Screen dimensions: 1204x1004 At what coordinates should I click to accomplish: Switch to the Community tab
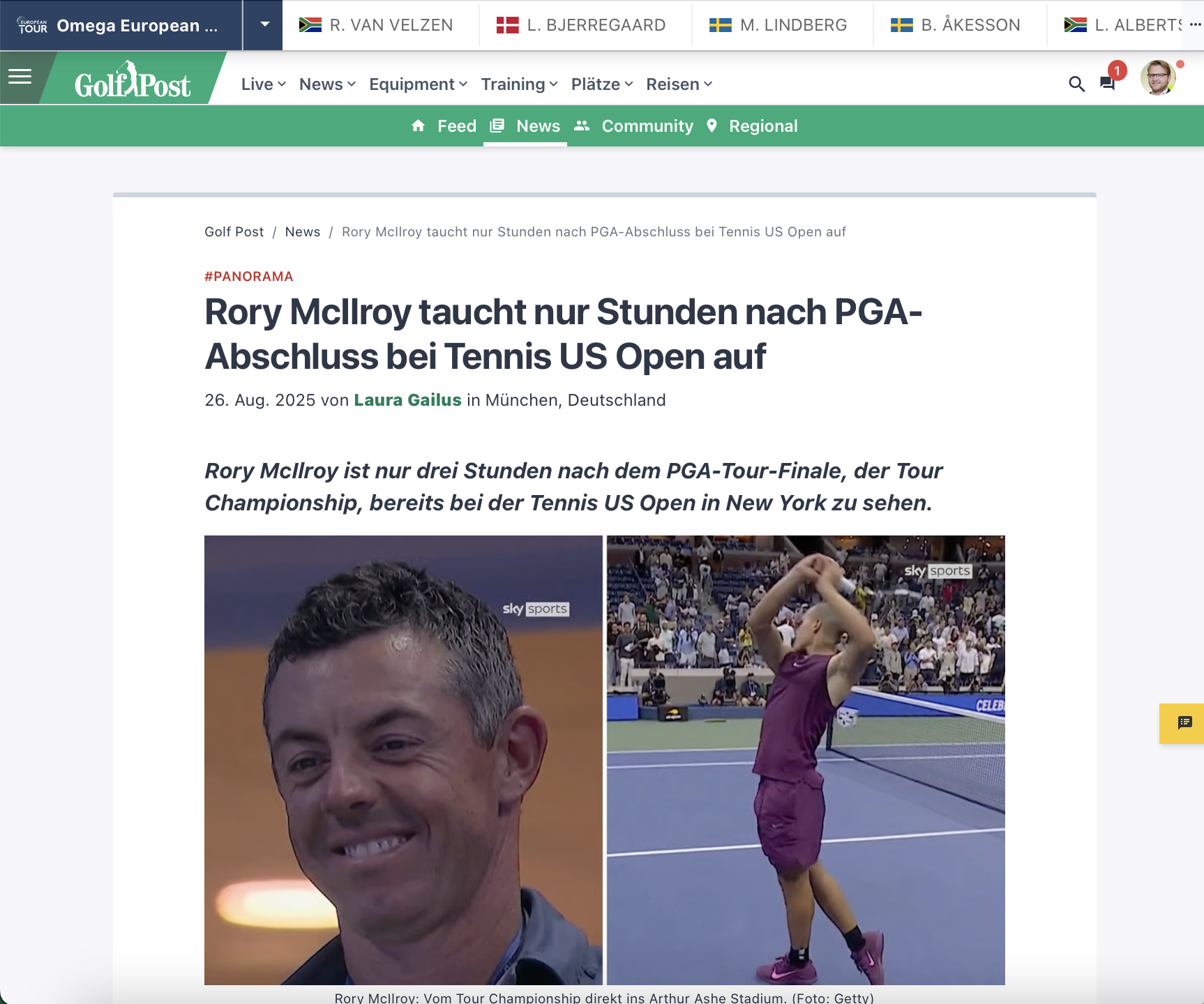[x=647, y=126]
